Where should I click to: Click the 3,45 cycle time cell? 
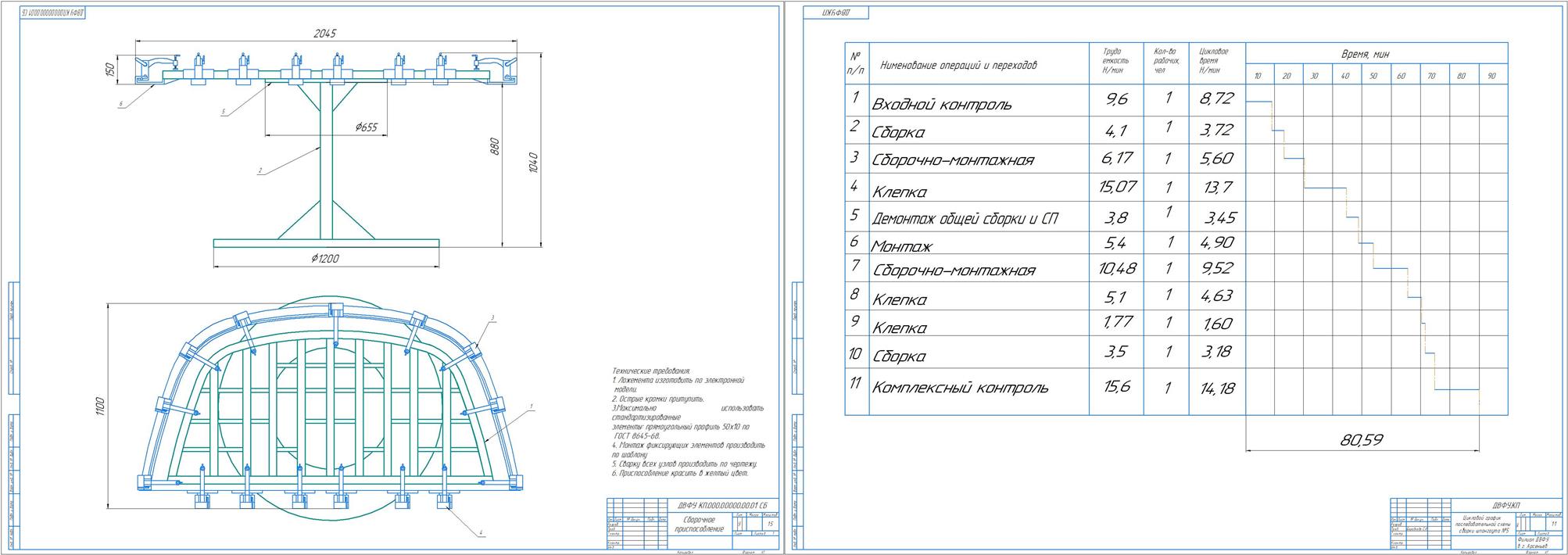(x=1220, y=218)
